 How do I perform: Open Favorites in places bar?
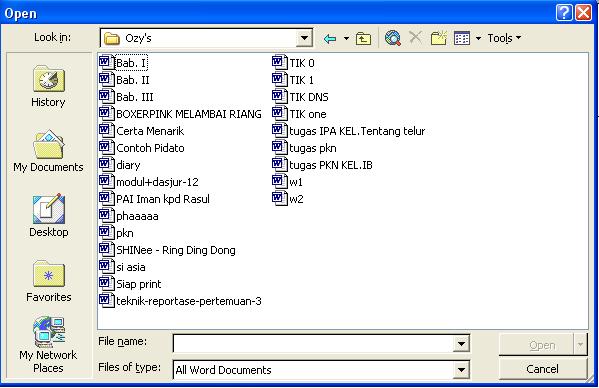pos(49,281)
